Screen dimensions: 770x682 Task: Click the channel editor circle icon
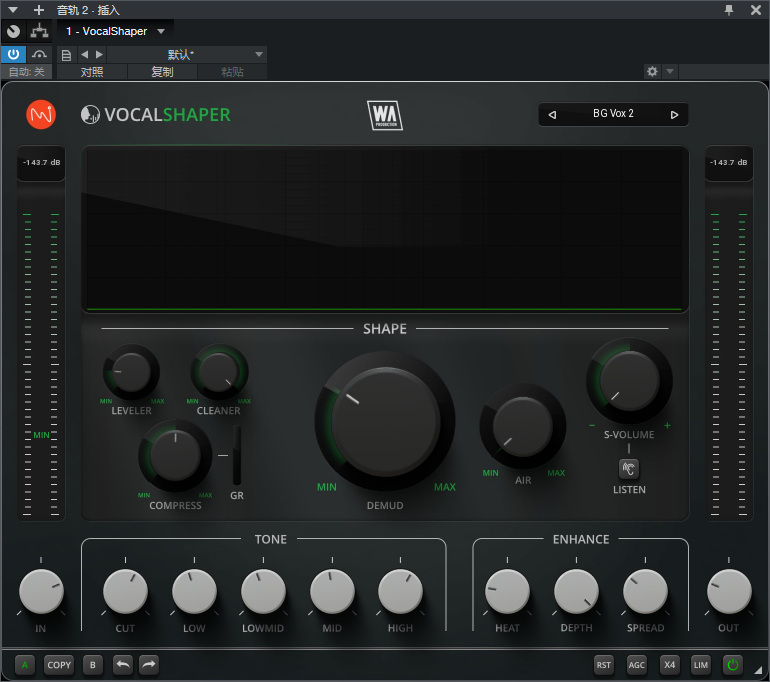pos(13,31)
